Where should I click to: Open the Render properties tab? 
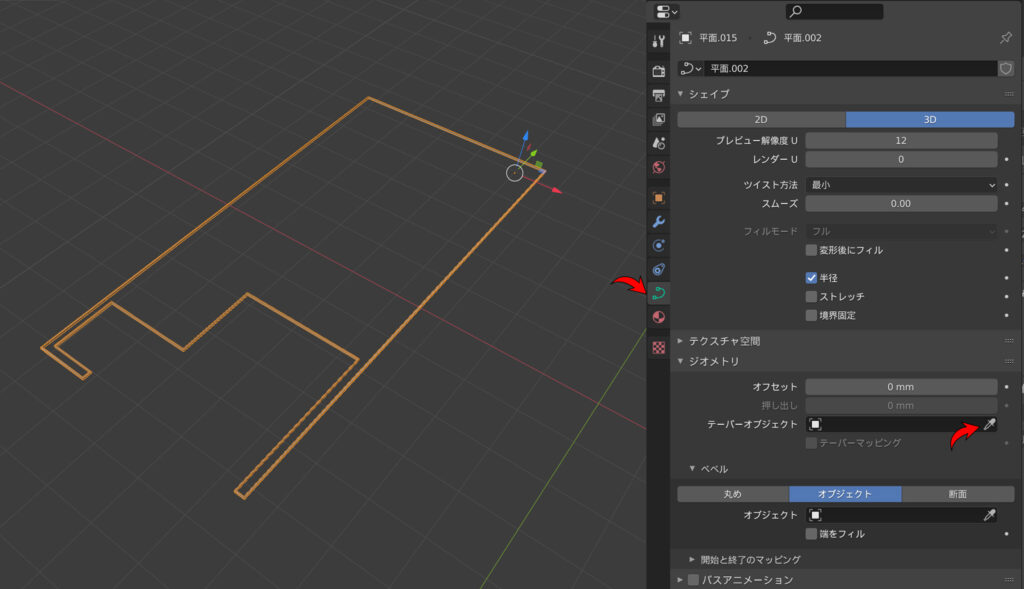pos(658,71)
